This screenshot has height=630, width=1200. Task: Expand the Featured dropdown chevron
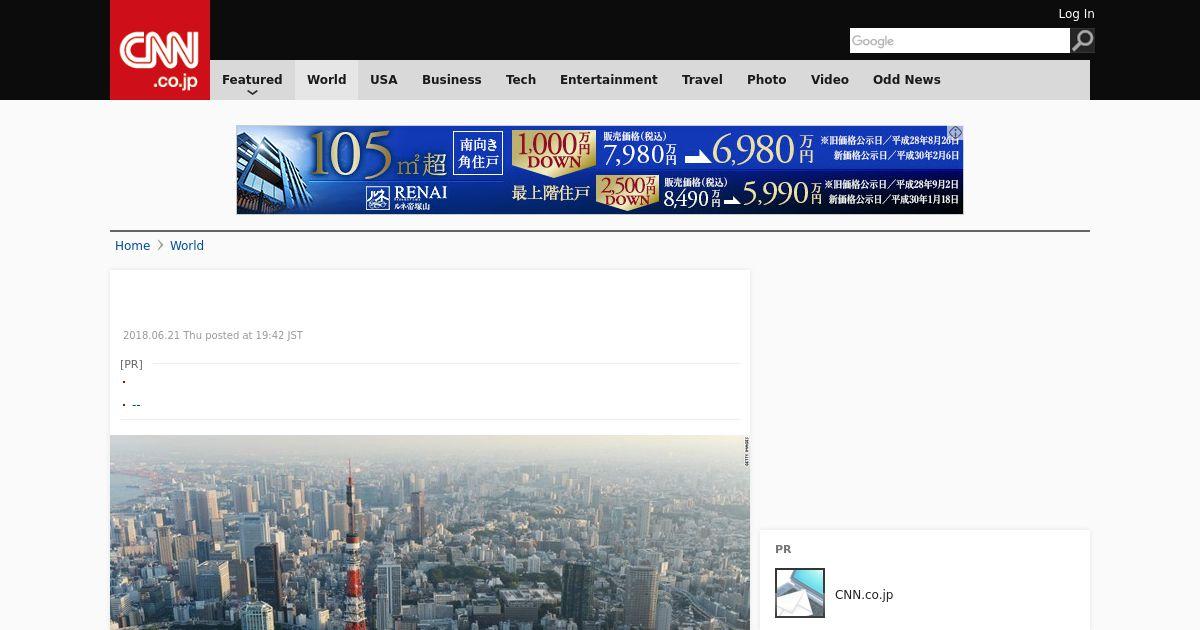[252, 92]
